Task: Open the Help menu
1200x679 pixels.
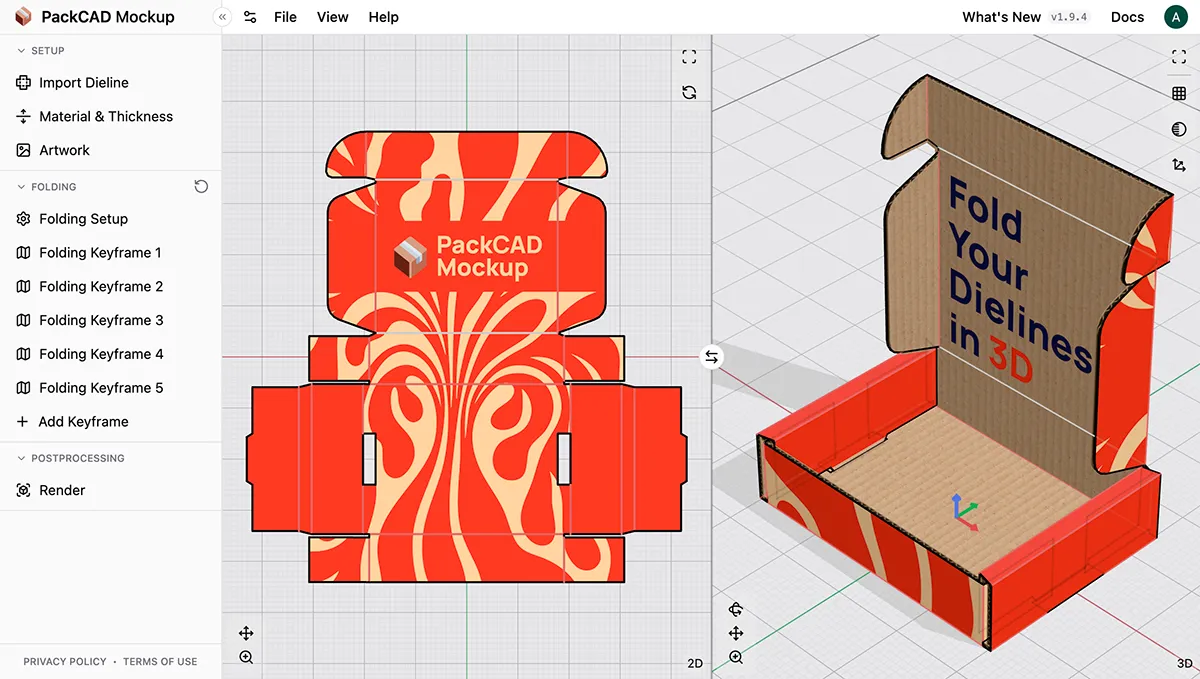Action: coord(383,17)
